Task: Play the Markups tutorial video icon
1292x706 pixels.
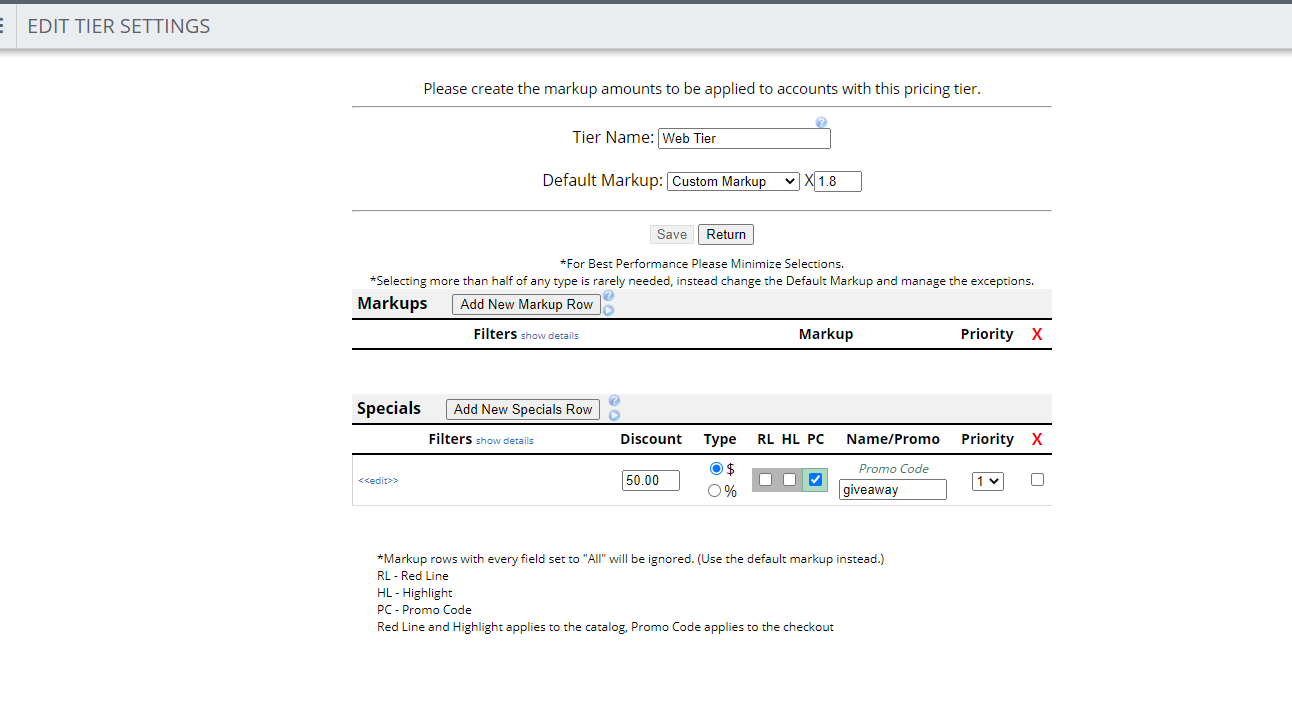Action: click(x=608, y=310)
